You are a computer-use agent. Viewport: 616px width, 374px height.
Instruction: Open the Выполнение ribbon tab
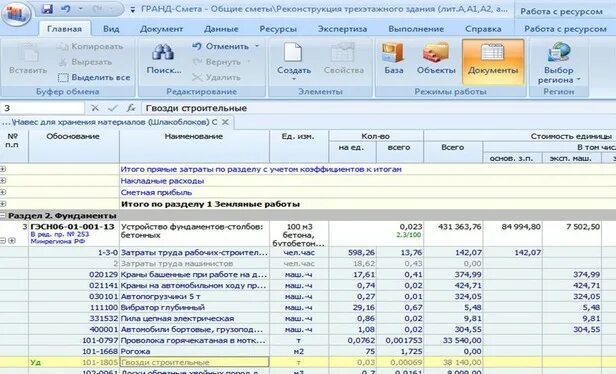(x=416, y=29)
